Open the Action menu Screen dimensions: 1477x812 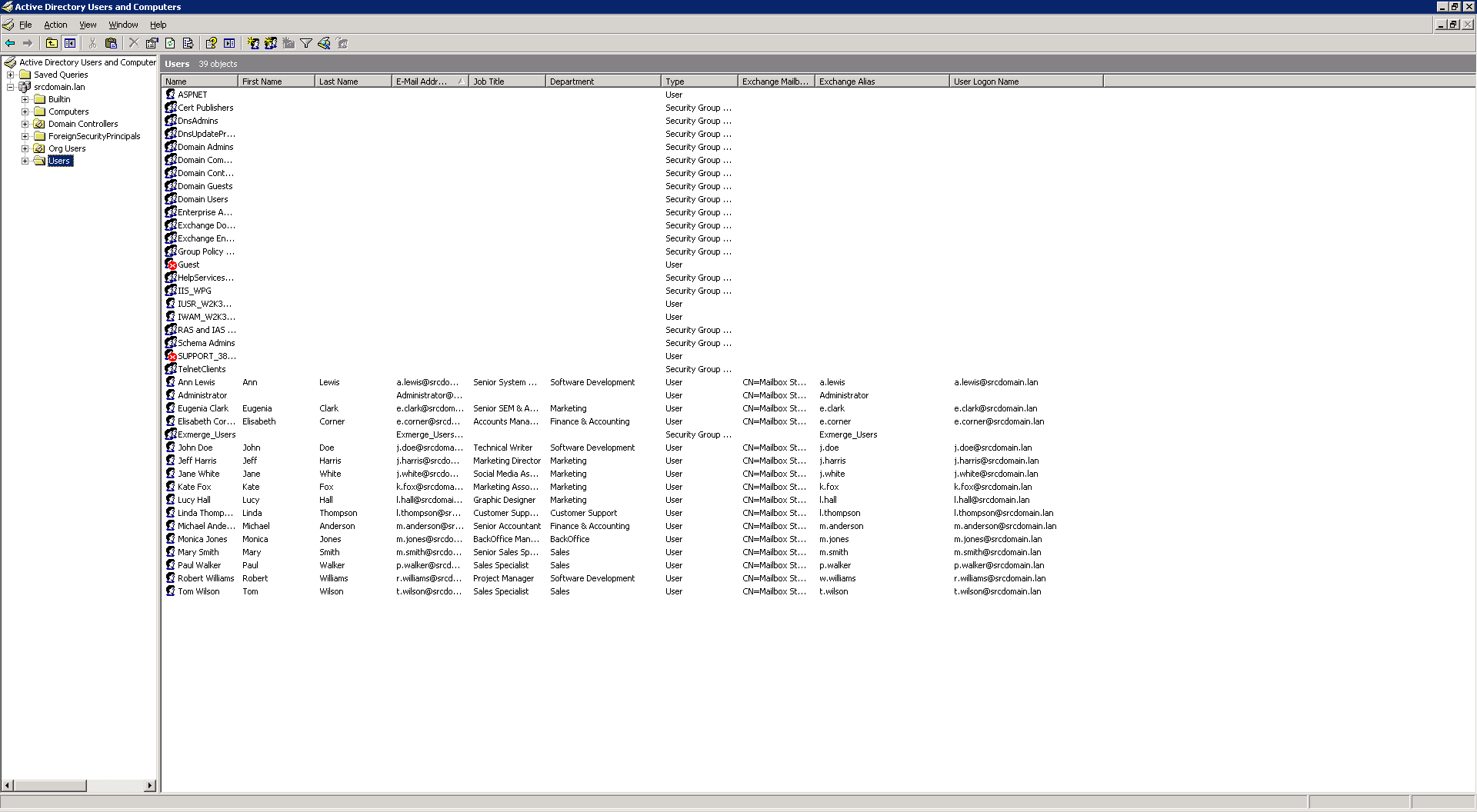tap(55, 24)
